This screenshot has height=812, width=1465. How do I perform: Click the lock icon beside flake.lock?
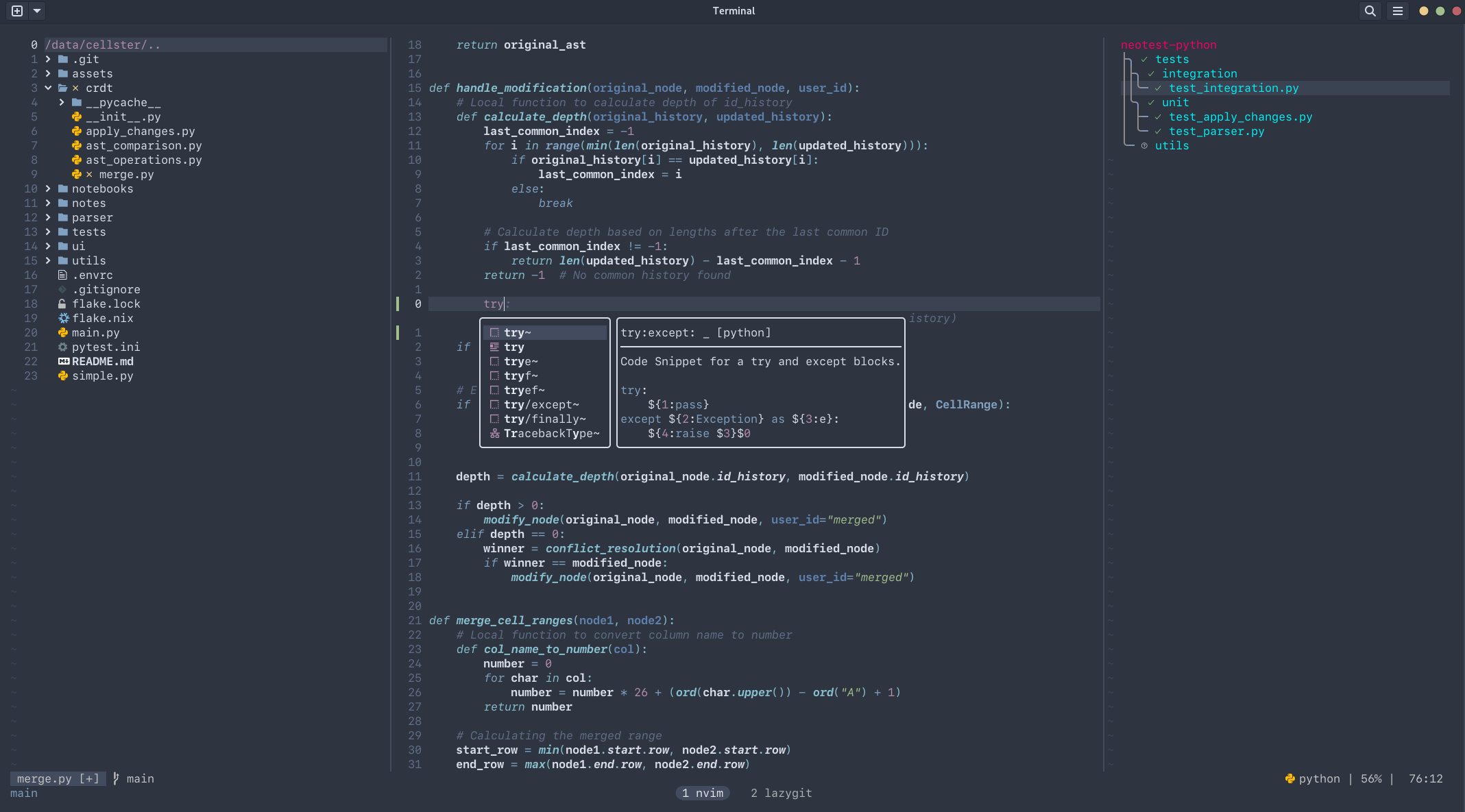coord(62,304)
